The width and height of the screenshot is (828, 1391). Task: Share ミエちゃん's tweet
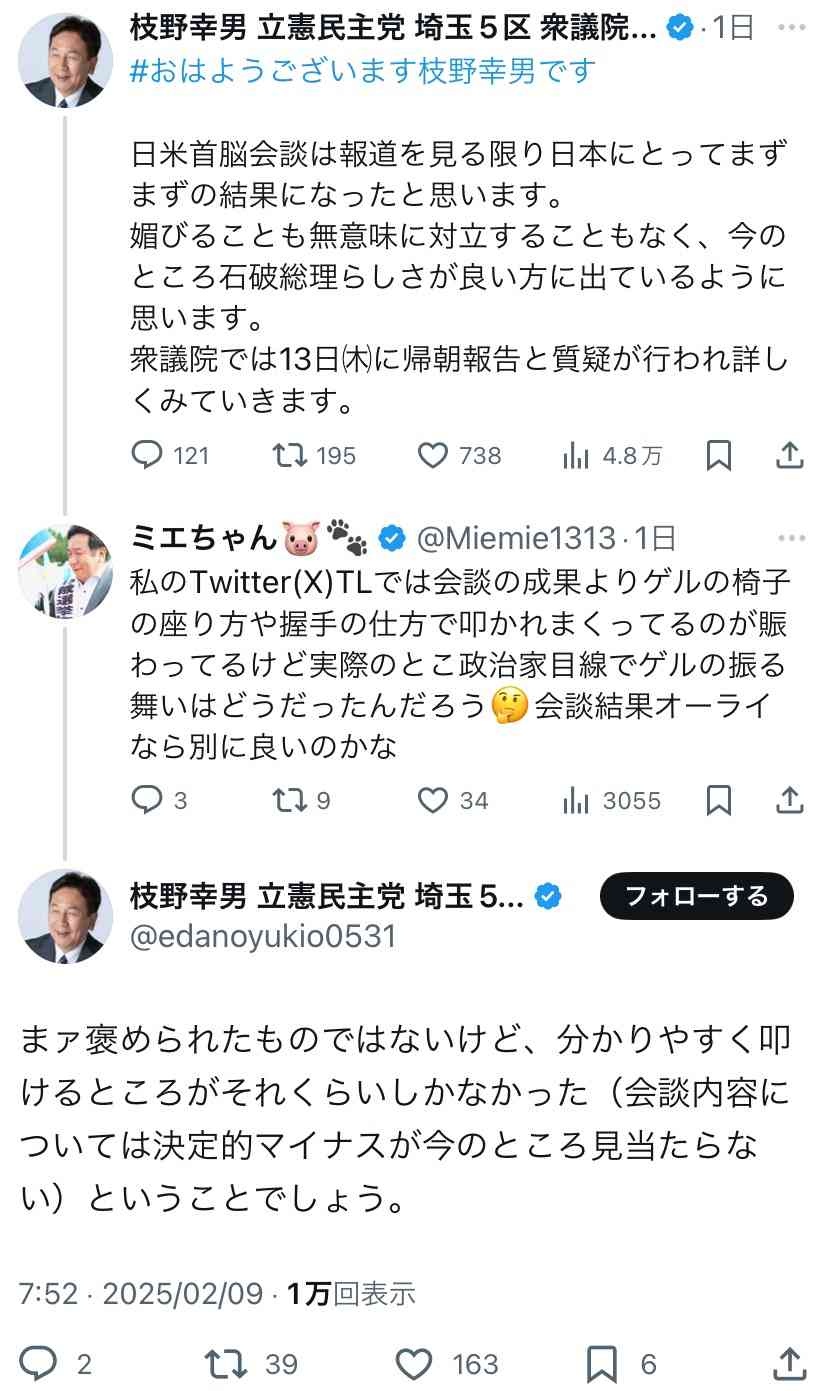[x=789, y=800]
